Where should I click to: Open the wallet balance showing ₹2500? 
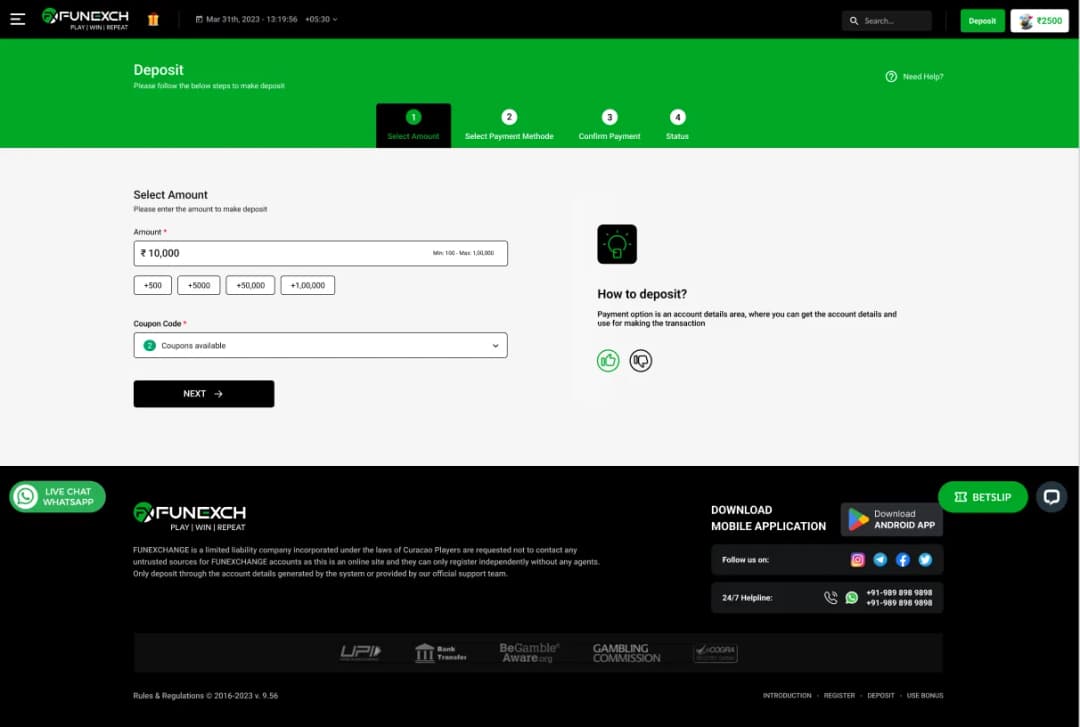pos(1038,19)
